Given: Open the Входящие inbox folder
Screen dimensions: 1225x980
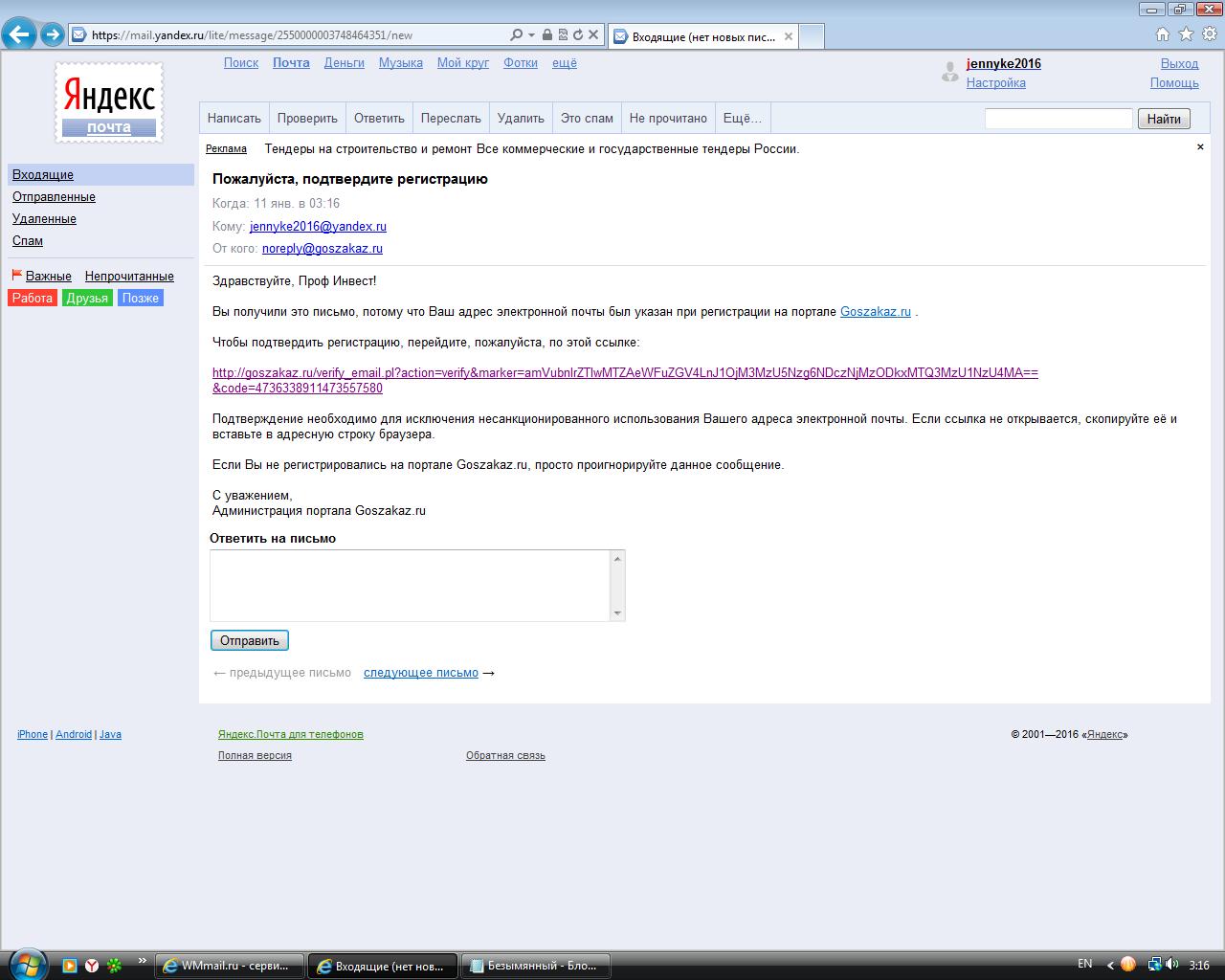Looking at the screenshot, I should [x=43, y=175].
